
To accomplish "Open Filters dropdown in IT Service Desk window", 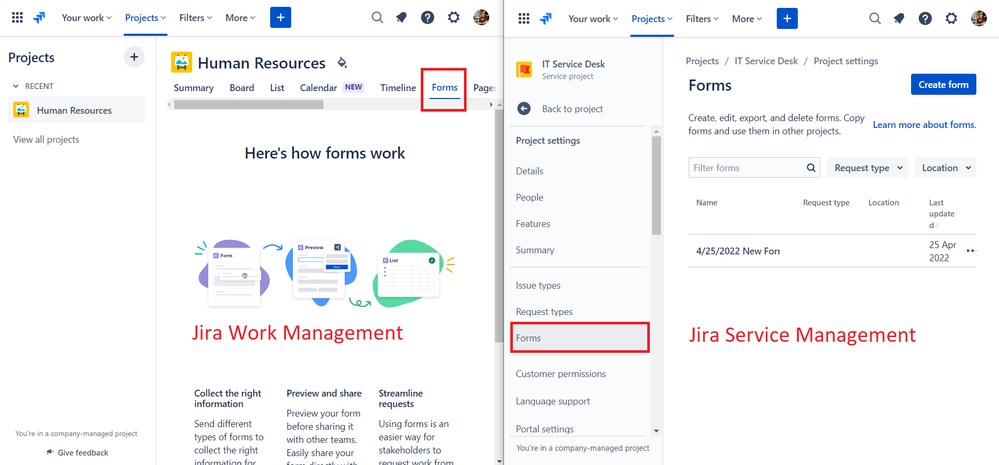I will tap(702, 18).
